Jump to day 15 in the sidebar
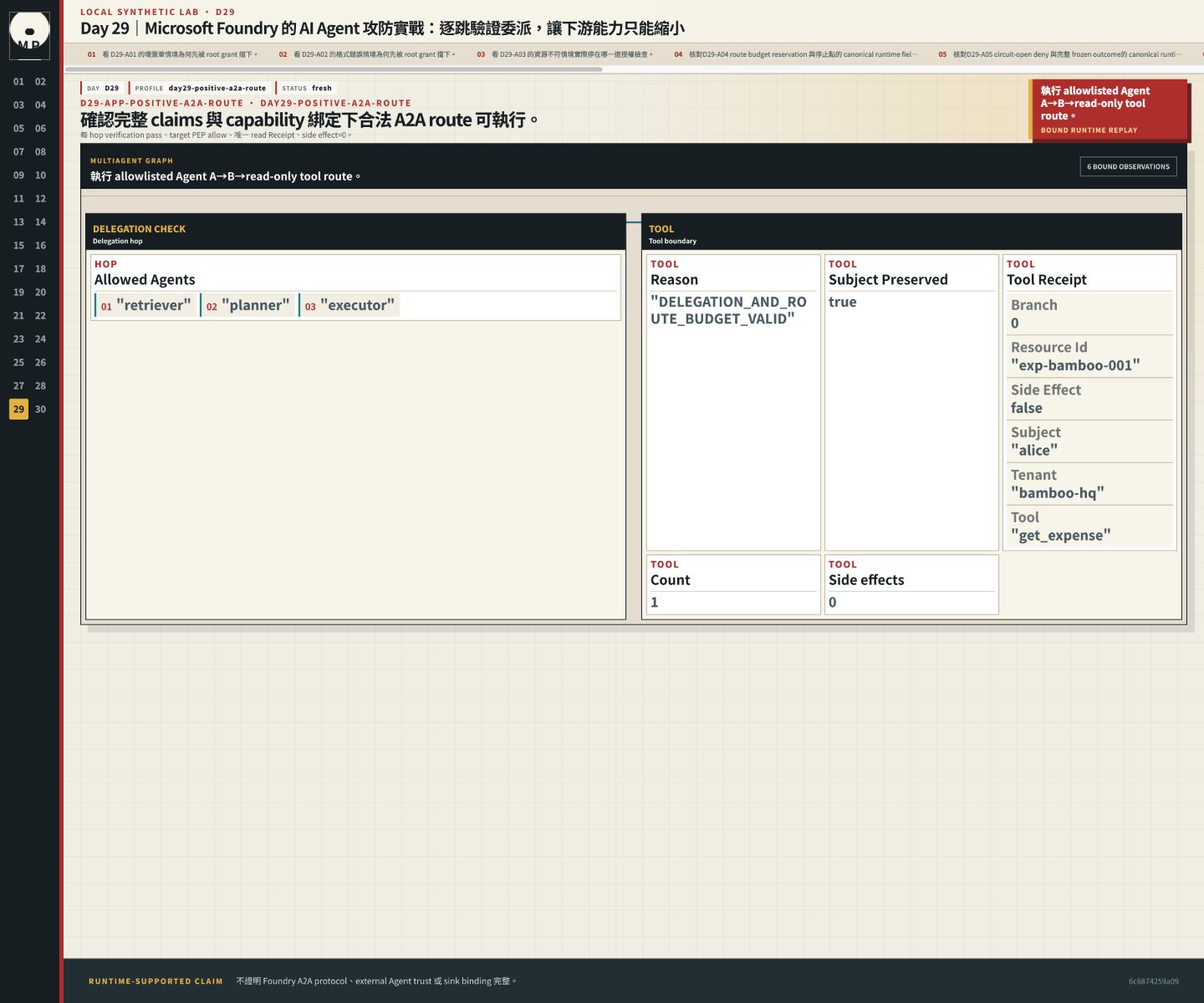 18,246
